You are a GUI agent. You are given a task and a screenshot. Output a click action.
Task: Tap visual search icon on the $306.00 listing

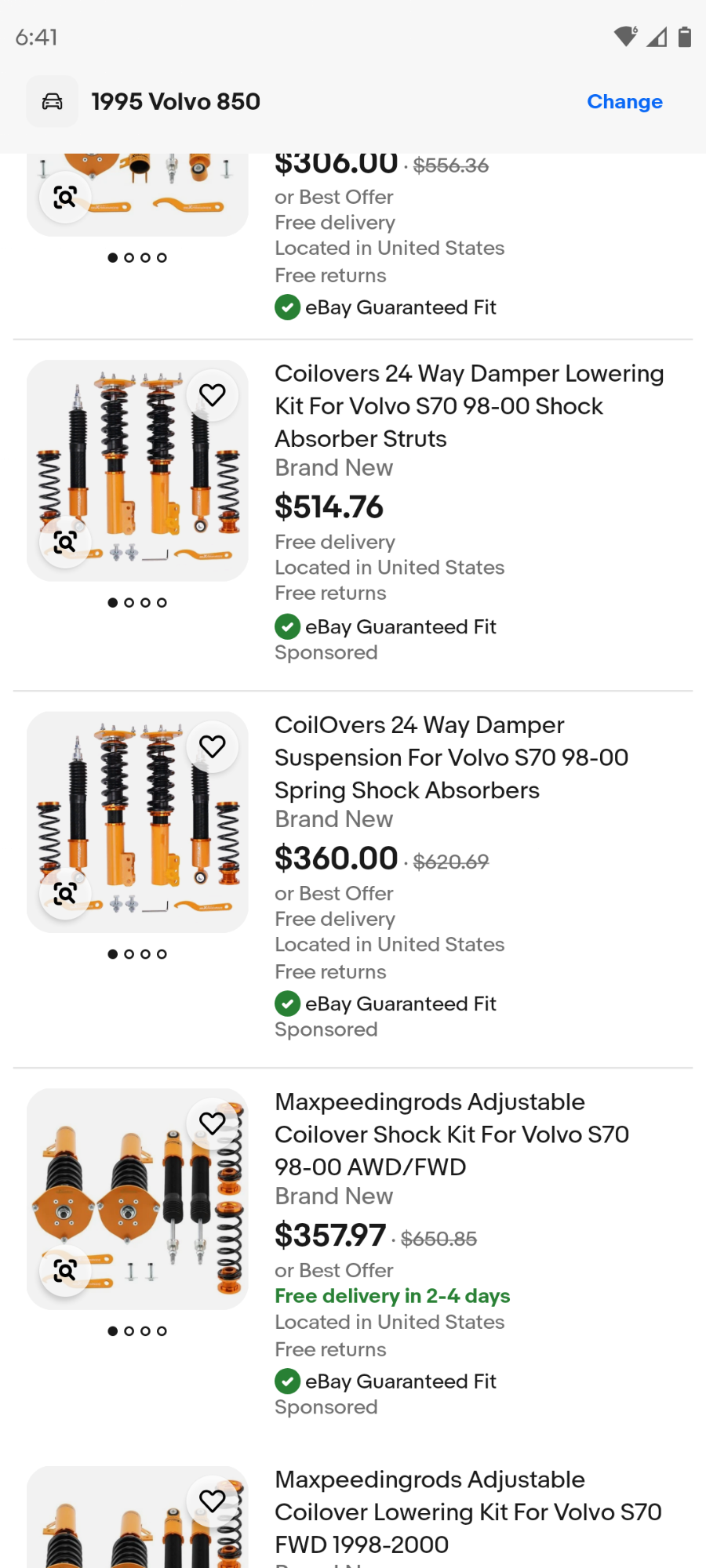click(x=65, y=197)
